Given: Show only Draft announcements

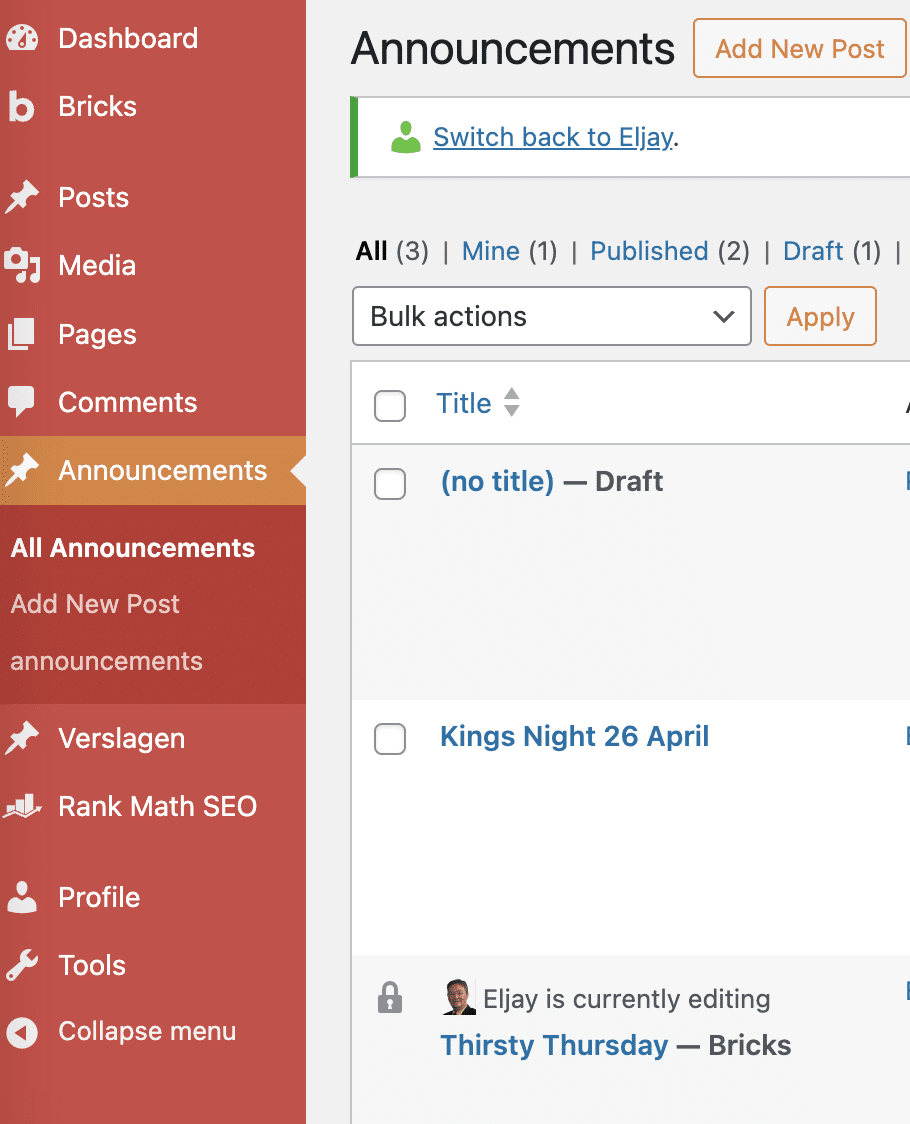Looking at the screenshot, I should pos(812,252).
